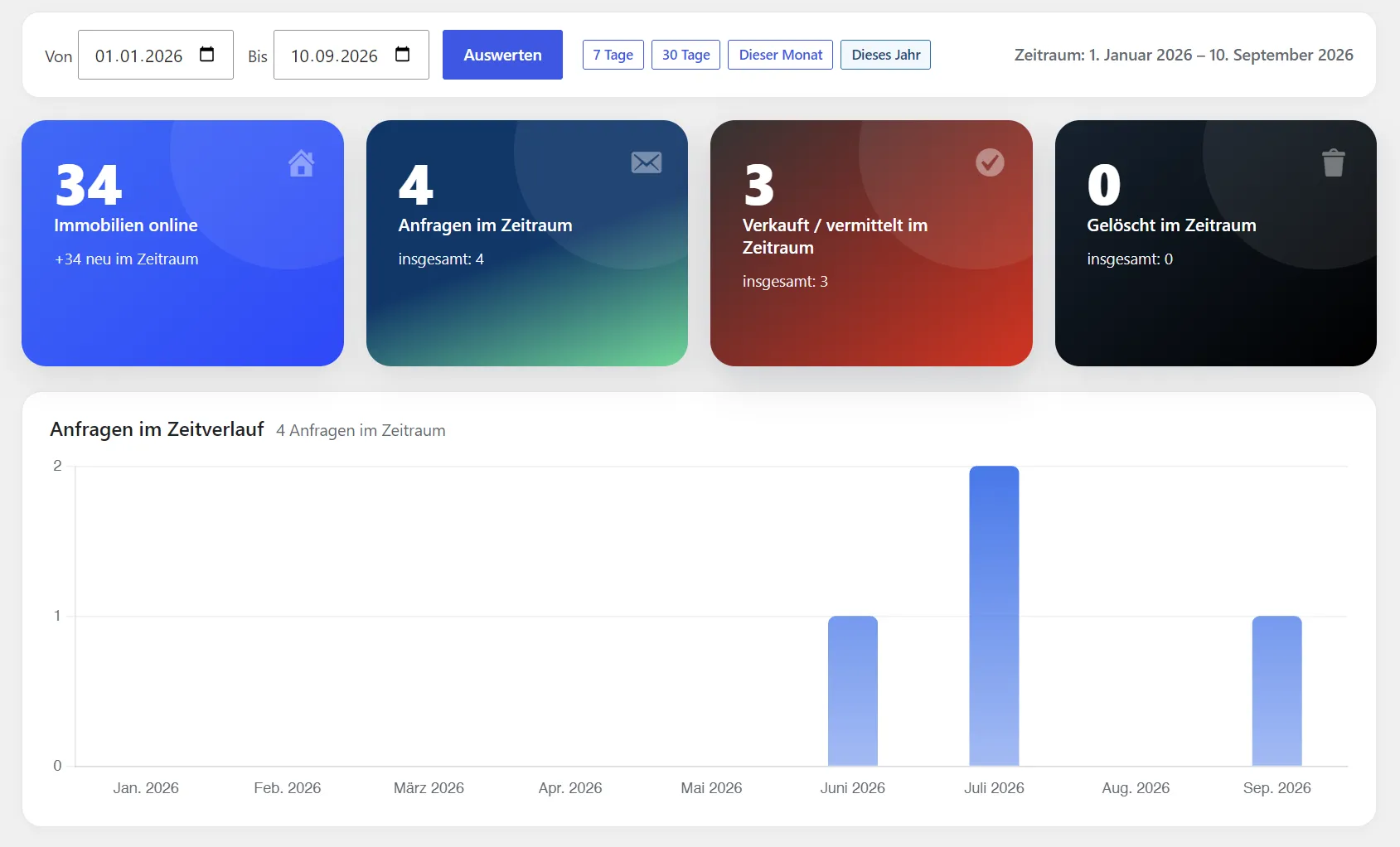This screenshot has width=1400, height=847.
Task: Click 'insgesamt: 4' text
Action: 441,259
